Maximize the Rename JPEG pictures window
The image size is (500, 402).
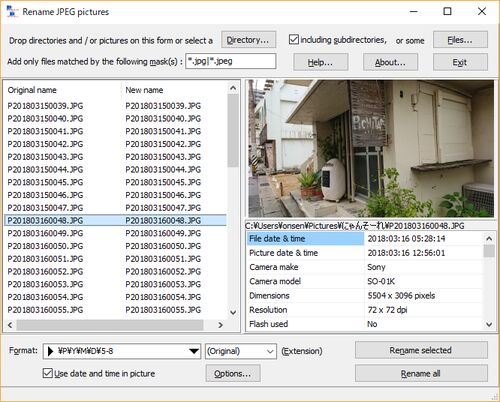coord(447,11)
